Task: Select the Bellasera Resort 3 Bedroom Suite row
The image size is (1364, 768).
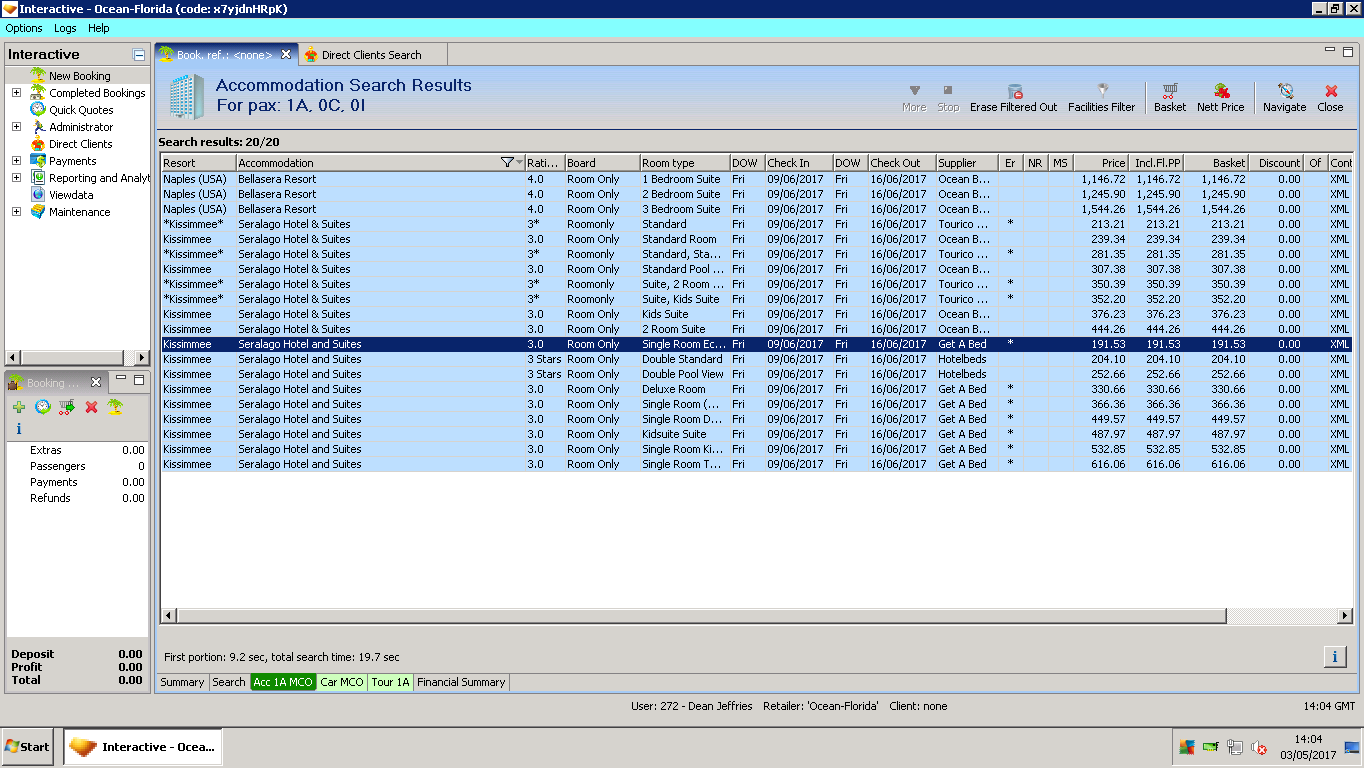Action: [680, 209]
